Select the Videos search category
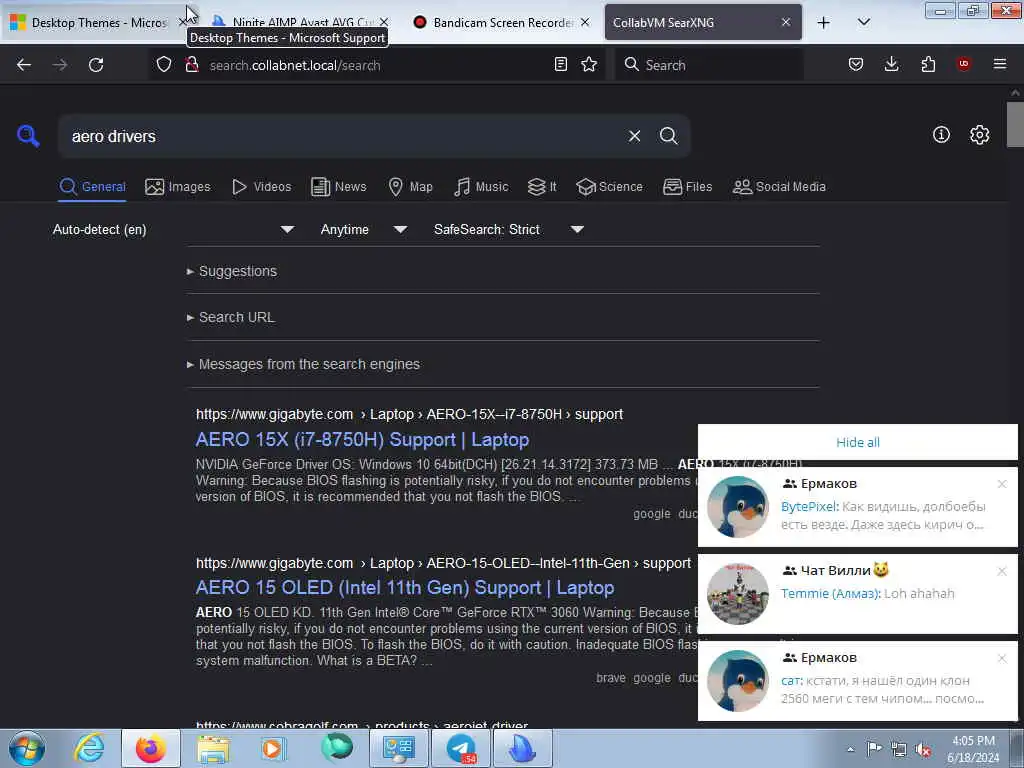 click(x=261, y=187)
